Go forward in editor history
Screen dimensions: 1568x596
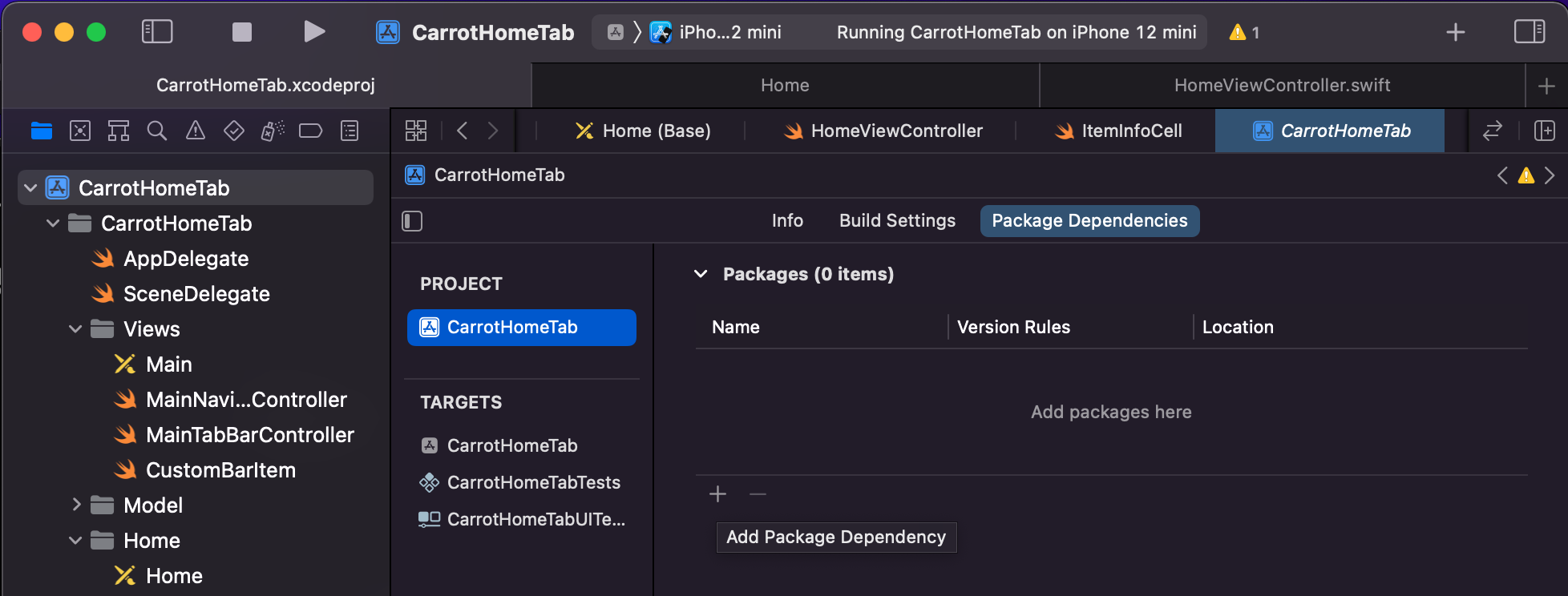click(493, 131)
